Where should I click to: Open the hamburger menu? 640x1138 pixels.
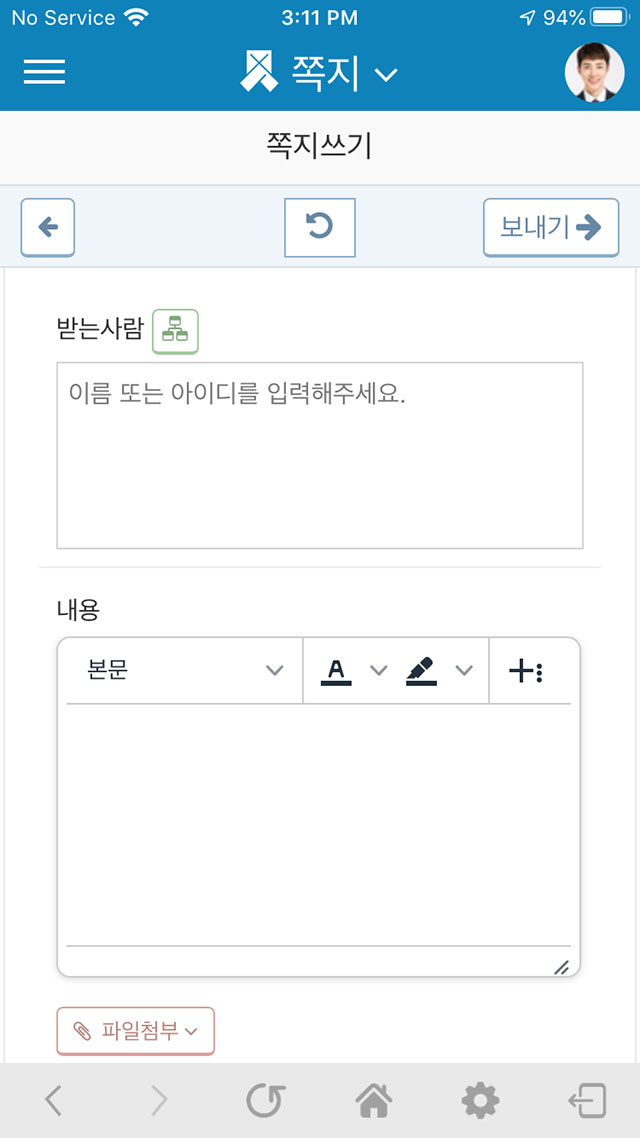point(44,72)
